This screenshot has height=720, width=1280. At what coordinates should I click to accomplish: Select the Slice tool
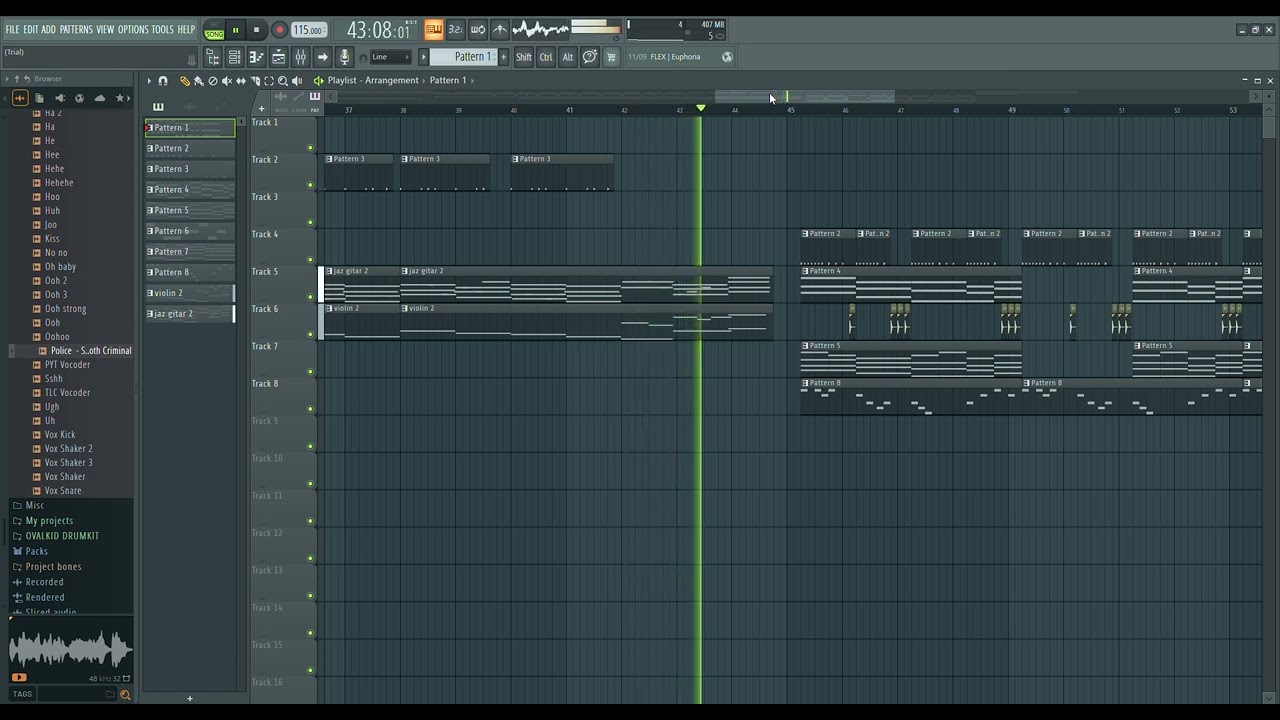[x=255, y=81]
